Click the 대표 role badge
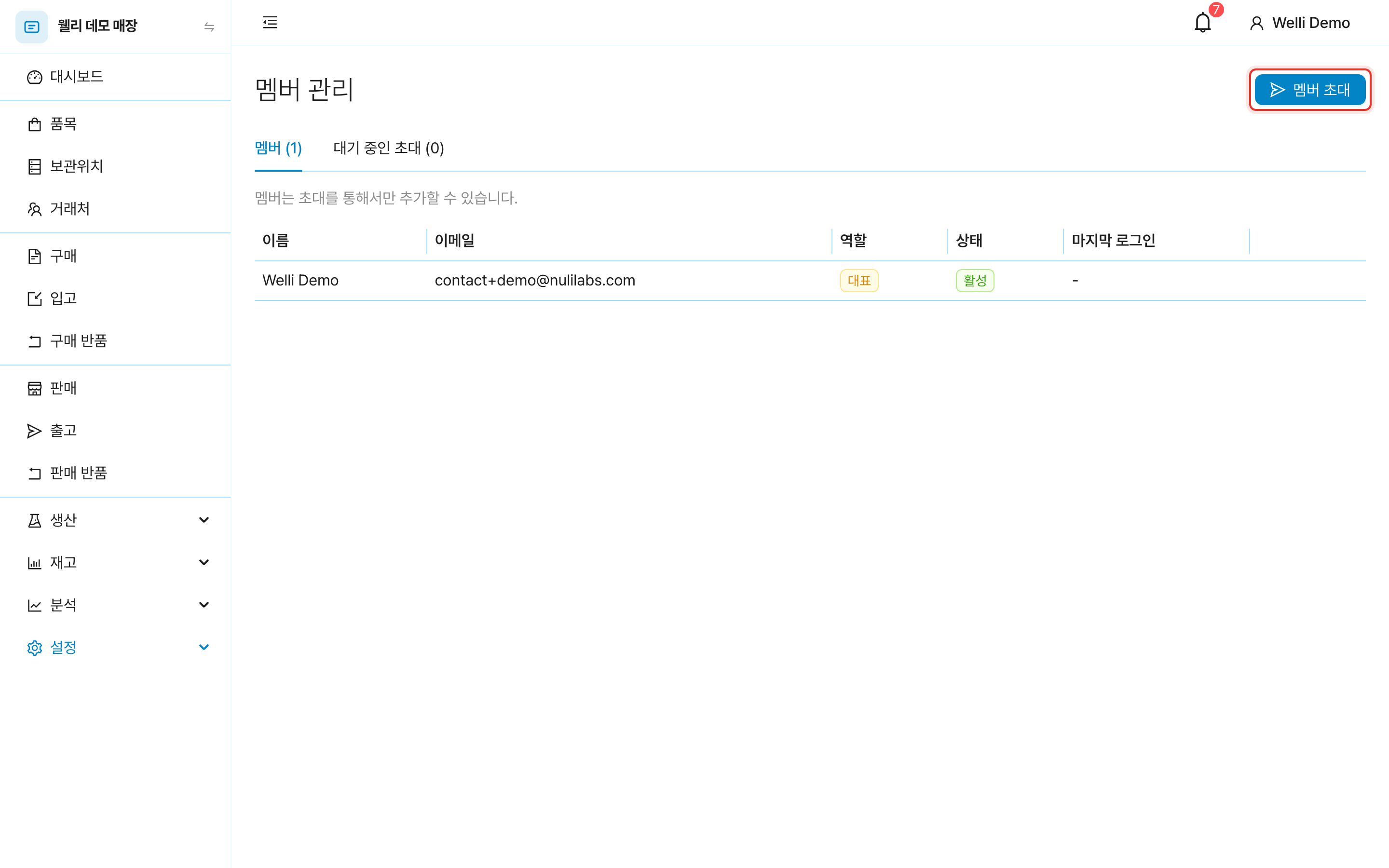 pos(859,281)
